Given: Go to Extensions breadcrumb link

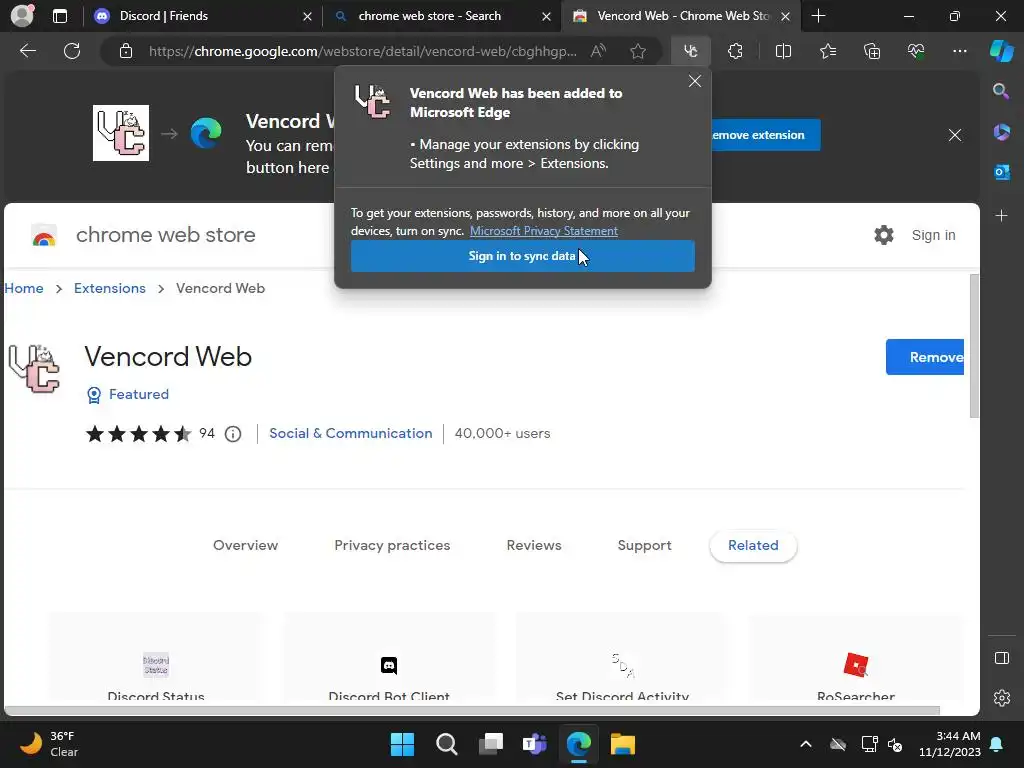Looking at the screenshot, I should coord(110,288).
